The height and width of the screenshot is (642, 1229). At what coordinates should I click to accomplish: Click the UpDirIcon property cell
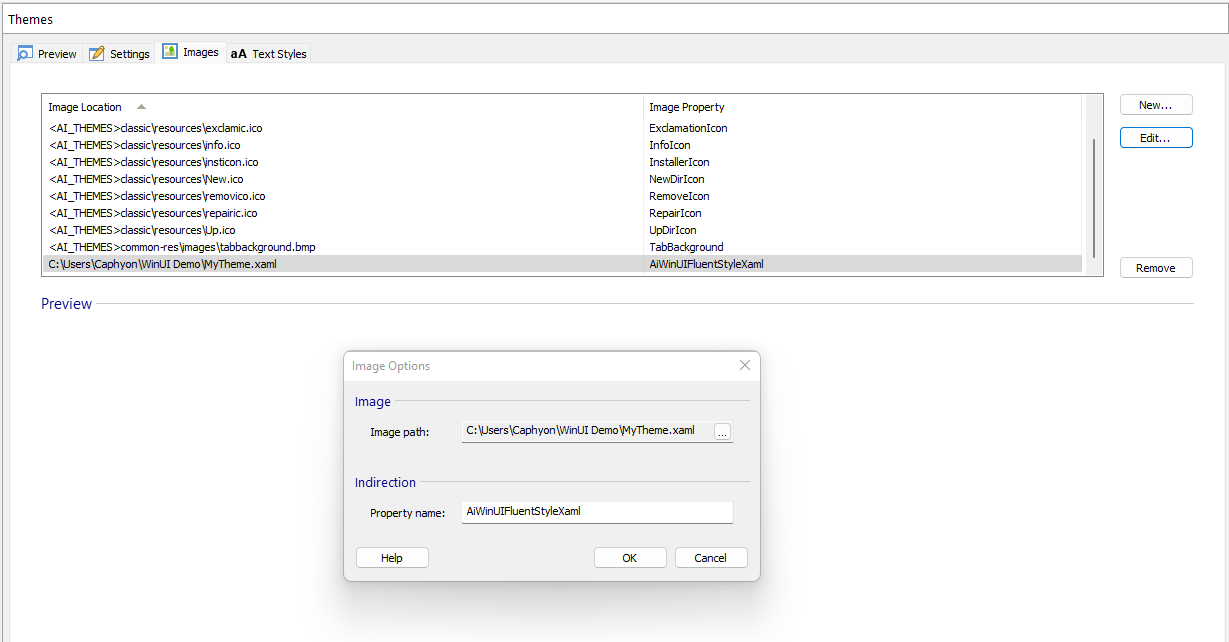[673, 230]
